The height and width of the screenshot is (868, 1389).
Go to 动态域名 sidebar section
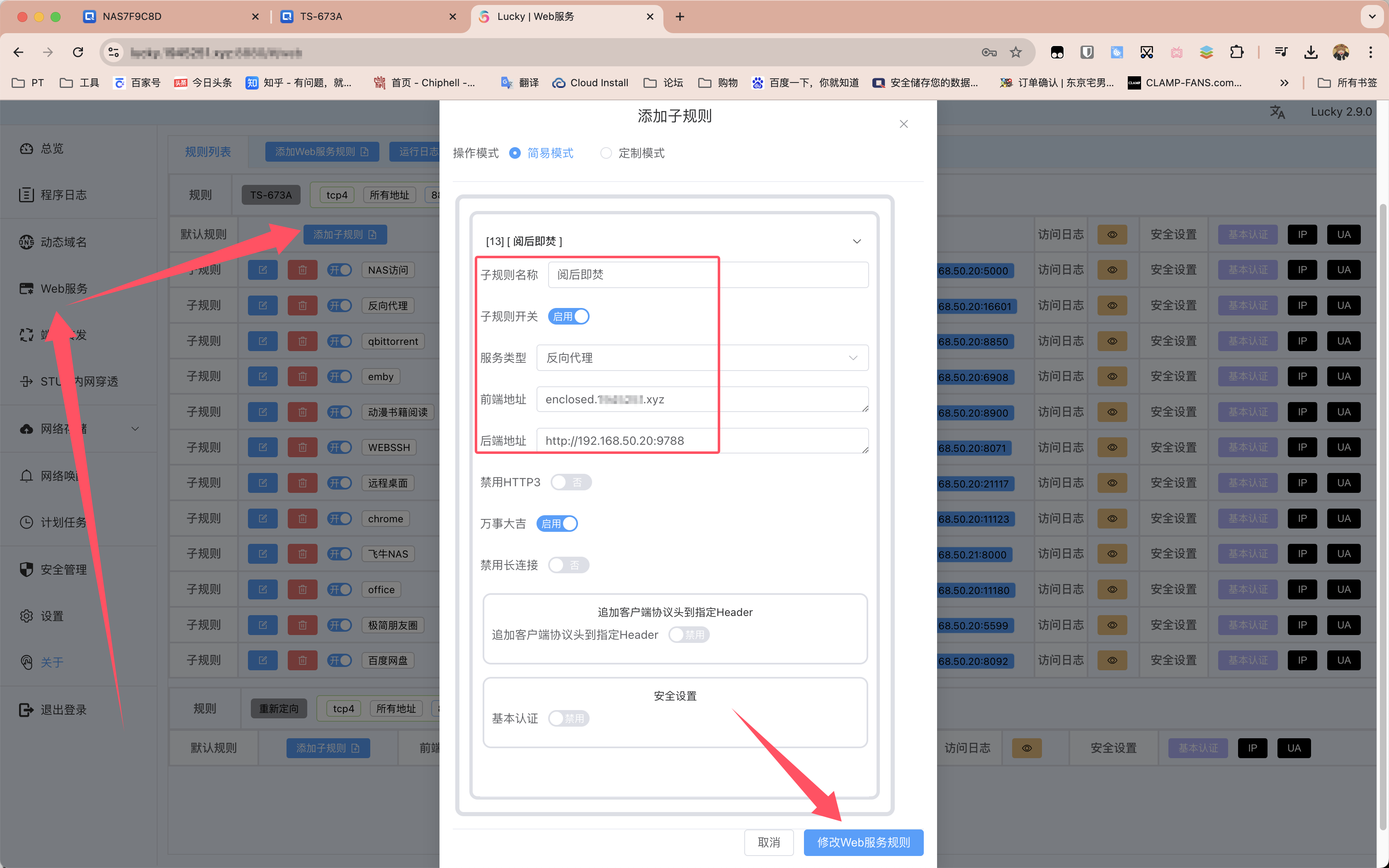(x=53, y=242)
